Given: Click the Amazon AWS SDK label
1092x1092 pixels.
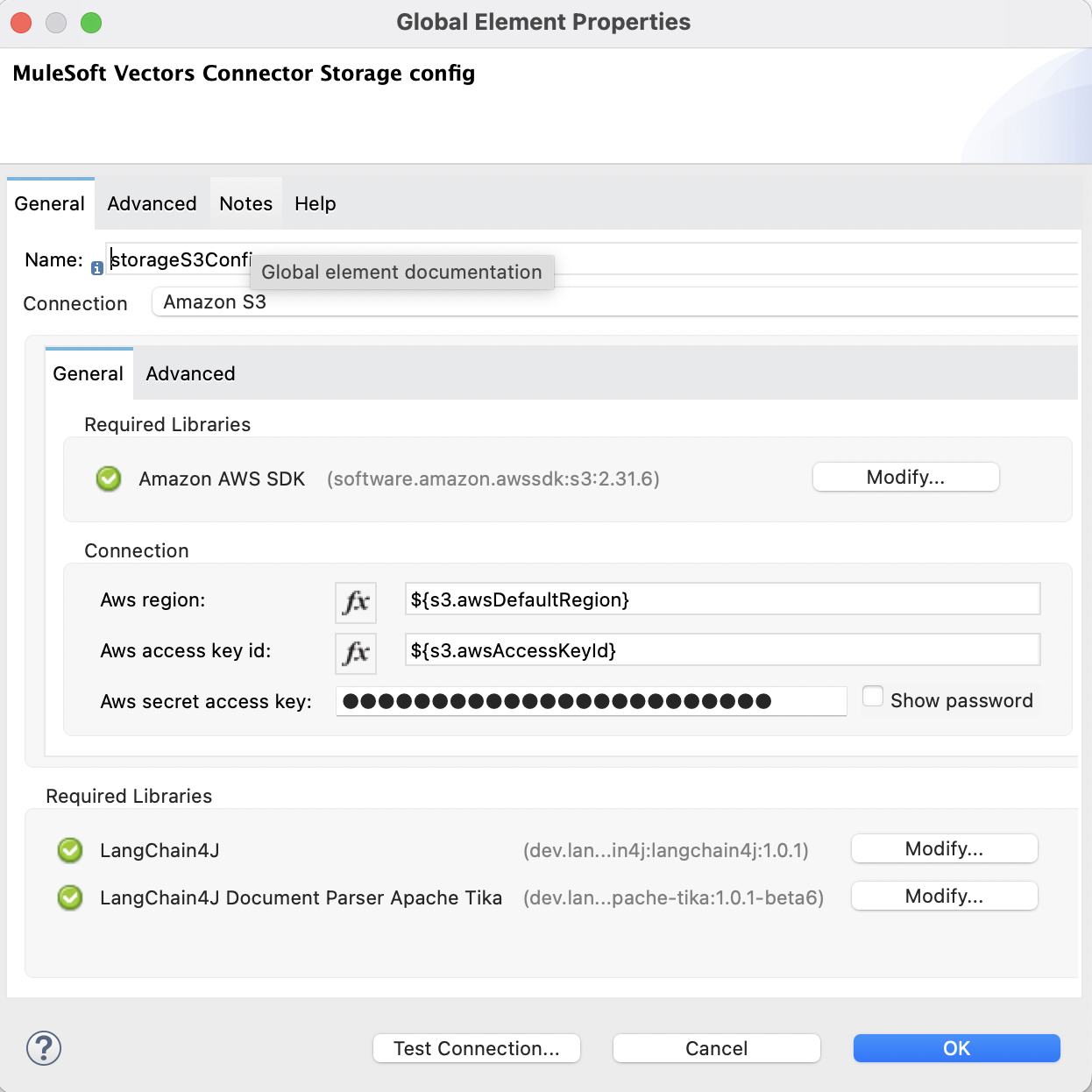Looking at the screenshot, I should point(222,479).
